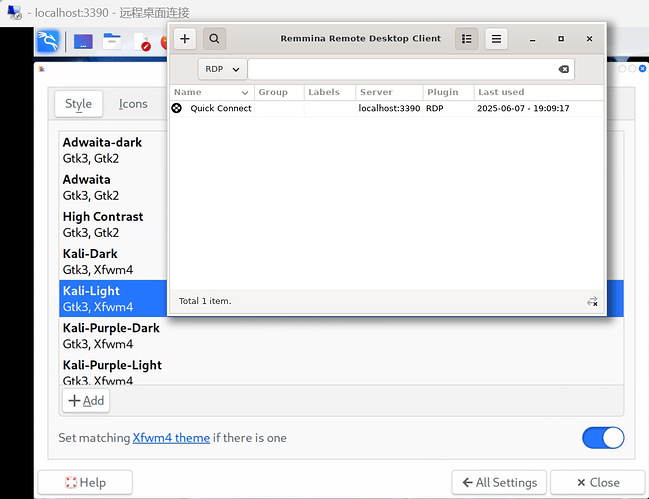Open the Remmina hamburger menu
The width and height of the screenshot is (649, 499).
point(496,39)
